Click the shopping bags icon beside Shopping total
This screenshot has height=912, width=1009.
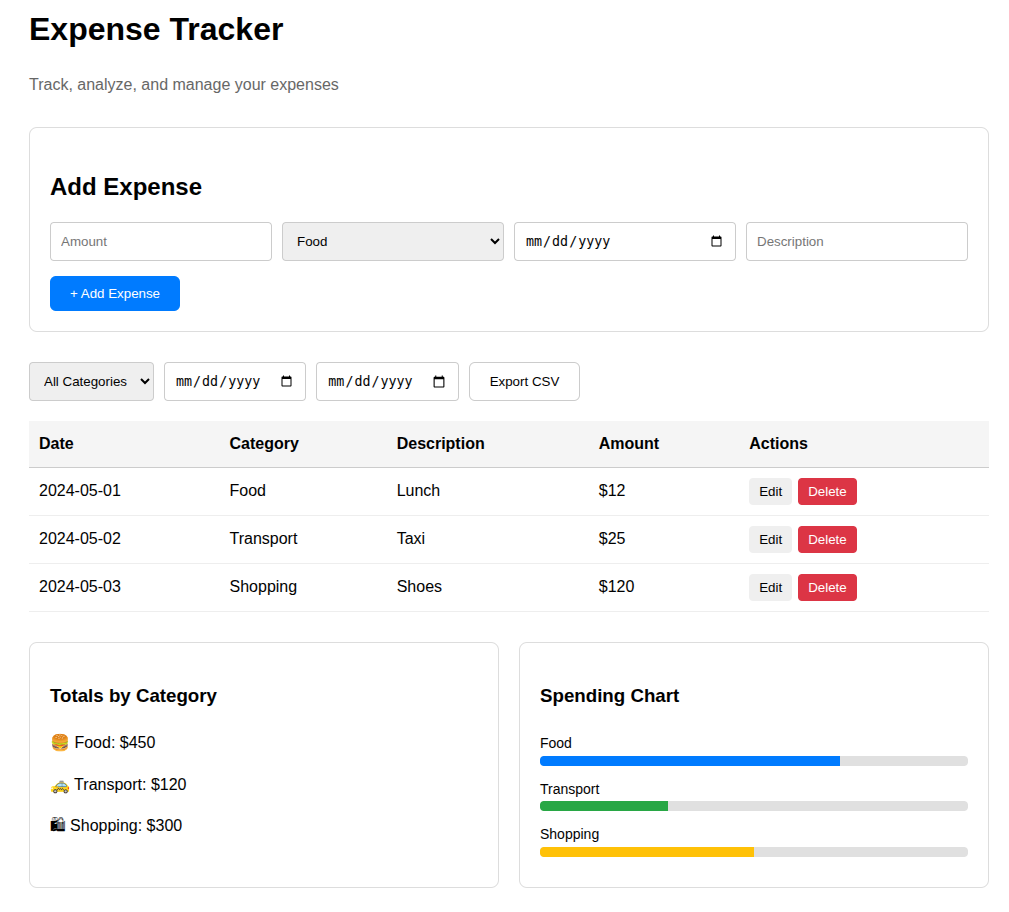click(59, 824)
